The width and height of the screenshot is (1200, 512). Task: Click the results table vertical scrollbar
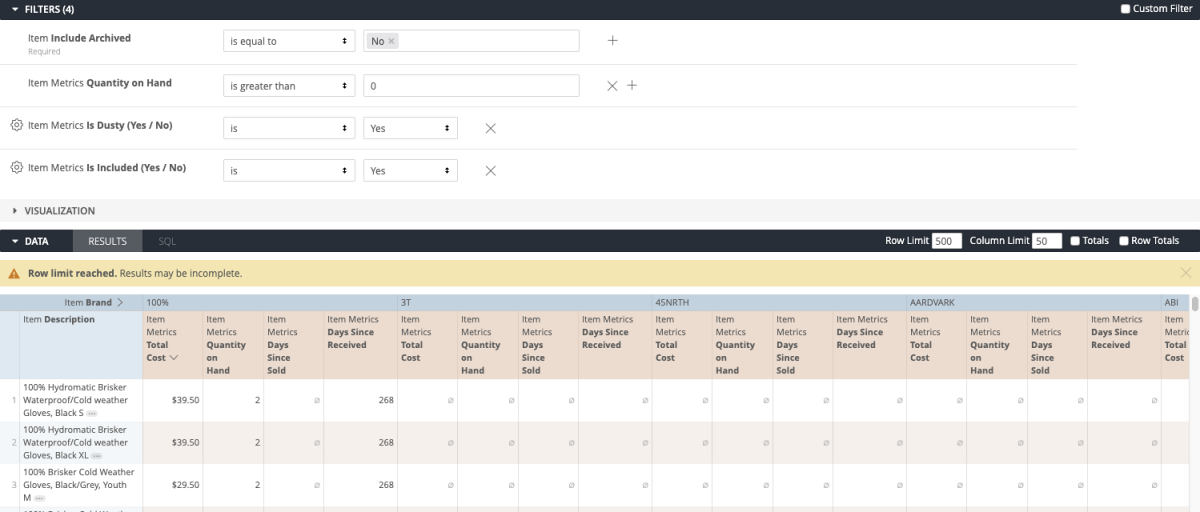1194,303
